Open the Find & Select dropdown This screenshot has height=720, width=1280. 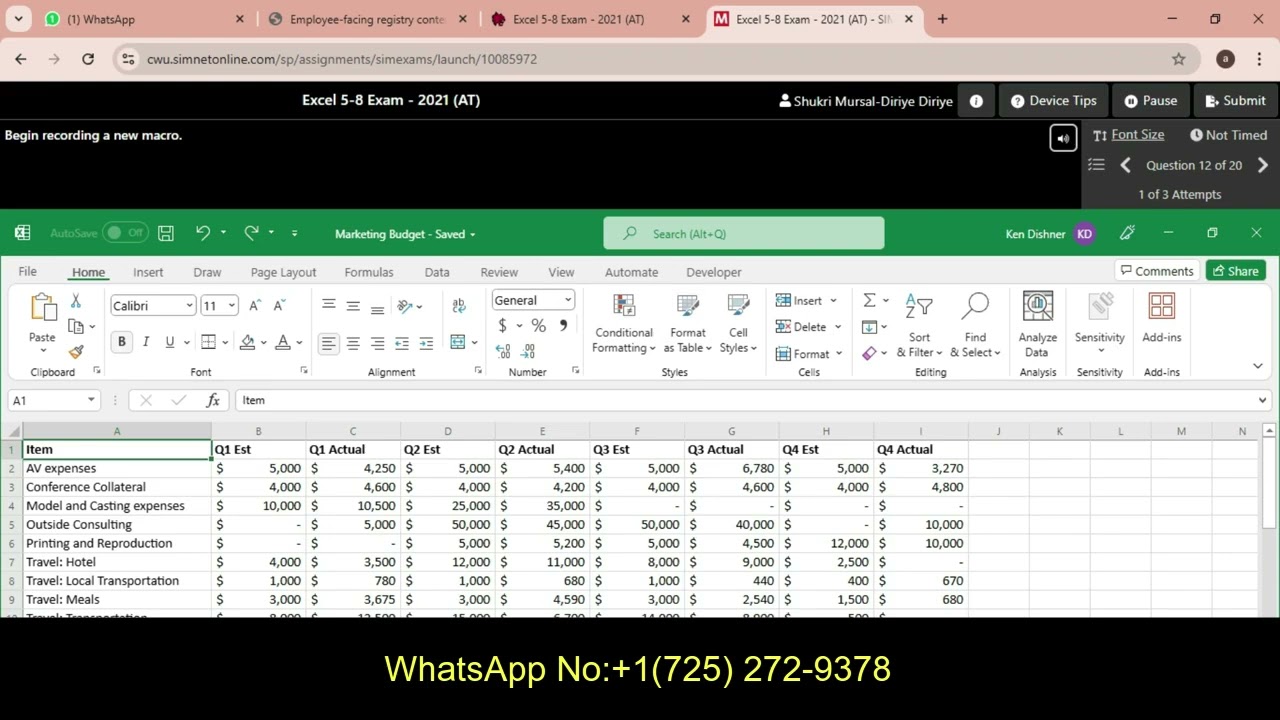click(975, 324)
